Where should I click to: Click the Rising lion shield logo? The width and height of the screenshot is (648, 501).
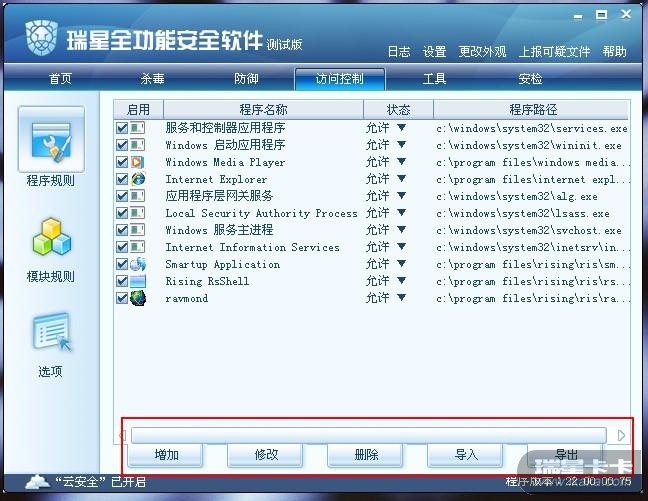(x=41, y=38)
